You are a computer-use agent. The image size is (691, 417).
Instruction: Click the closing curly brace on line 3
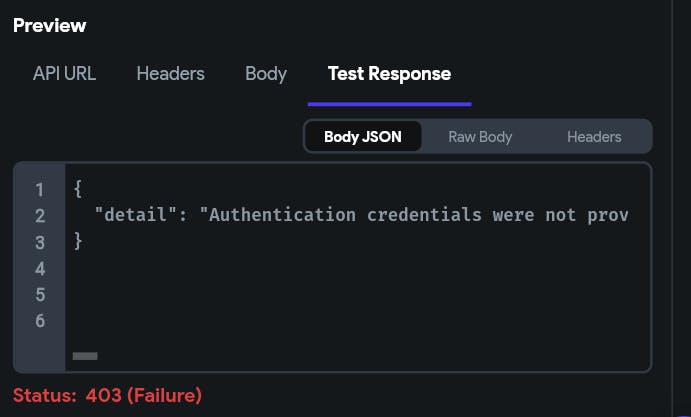point(77,242)
